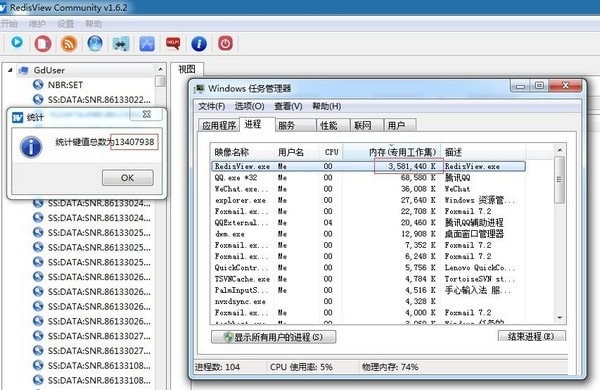The image size is (600, 390).
Task: Click the blue chart toolbar icon
Action: tap(147, 44)
